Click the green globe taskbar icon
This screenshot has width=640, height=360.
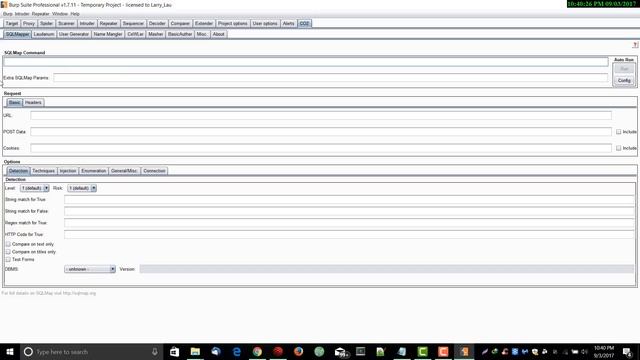point(319,351)
